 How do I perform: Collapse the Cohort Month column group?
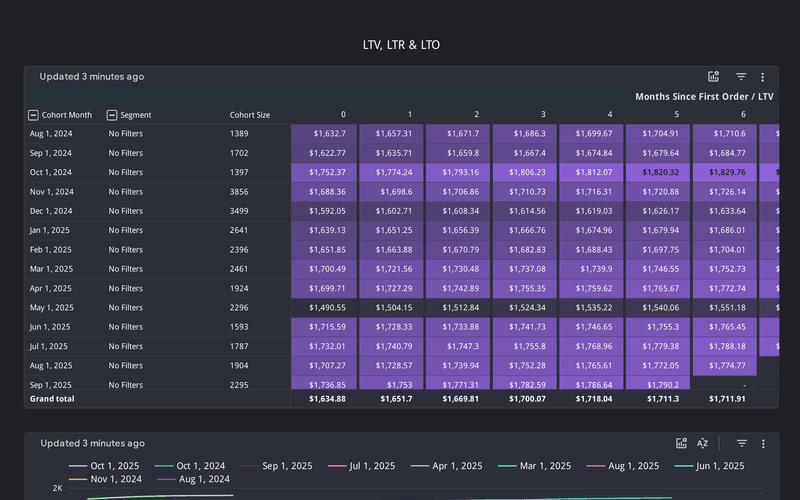(33, 115)
